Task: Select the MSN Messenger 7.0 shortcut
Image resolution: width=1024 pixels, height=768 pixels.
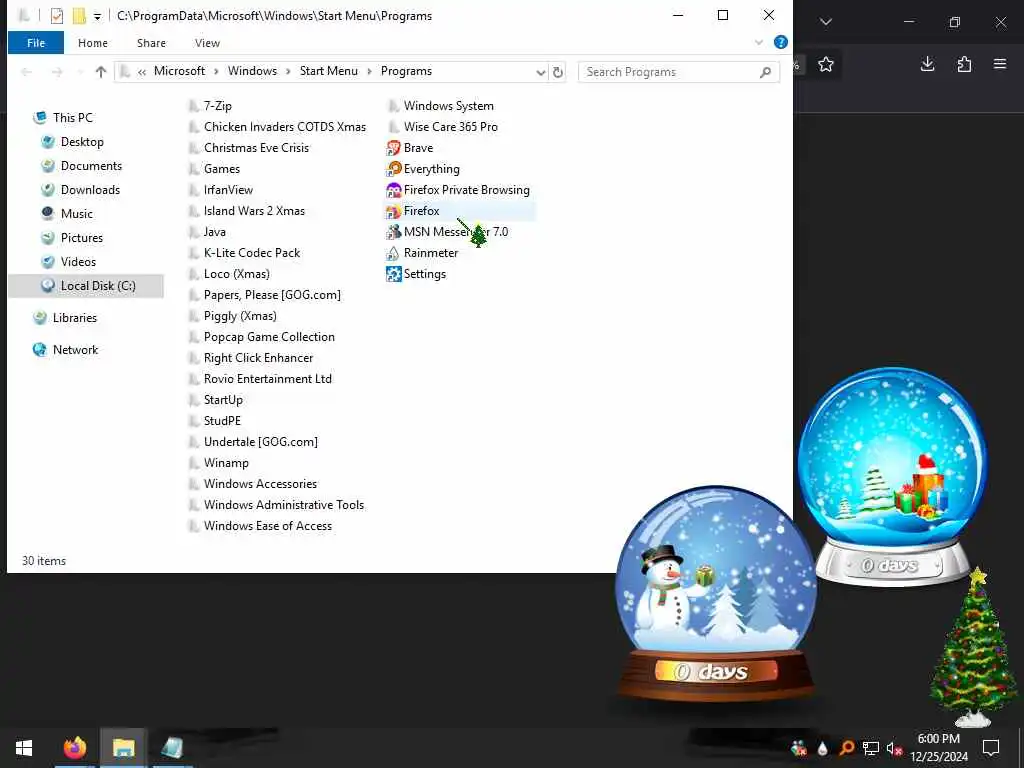Action: click(447, 231)
